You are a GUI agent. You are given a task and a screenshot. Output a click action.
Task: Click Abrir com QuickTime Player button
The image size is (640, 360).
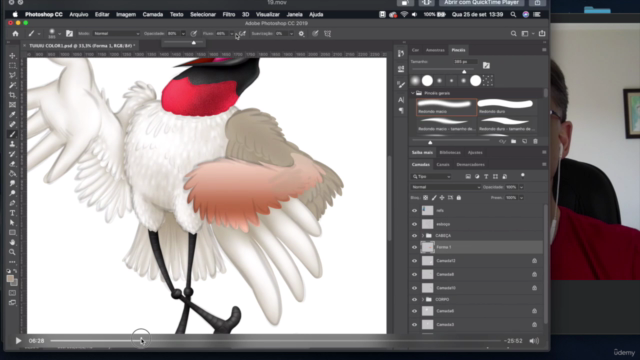click(481, 2)
